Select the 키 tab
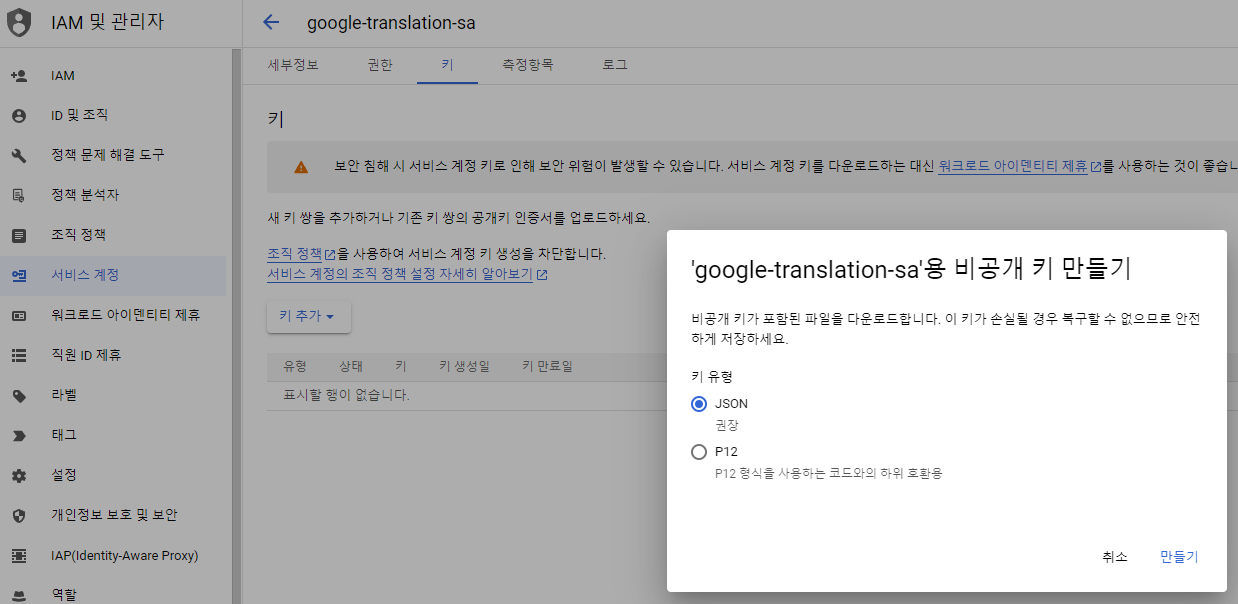1238x604 pixels. coord(448,64)
